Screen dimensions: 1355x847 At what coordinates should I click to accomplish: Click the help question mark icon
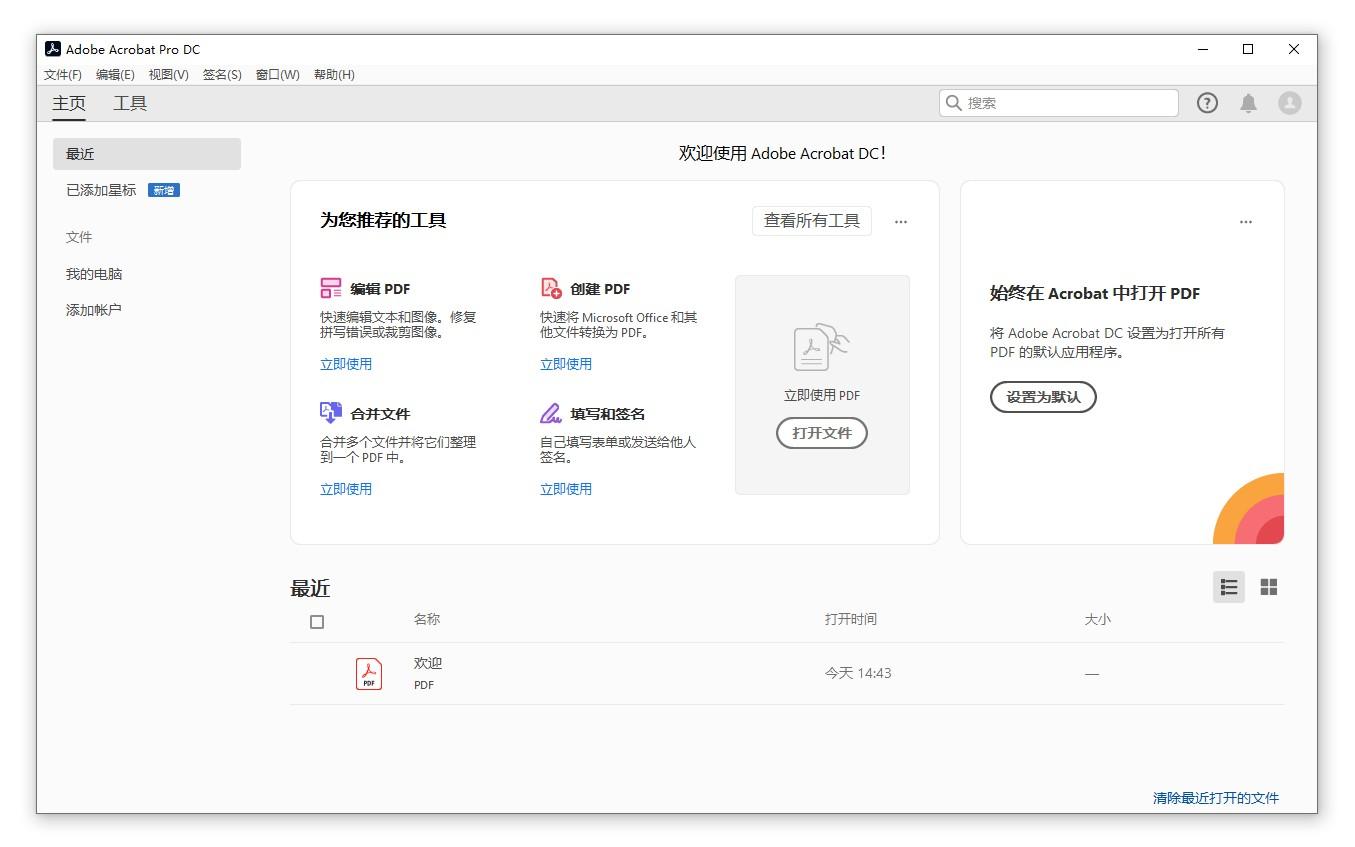click(1207, 102)
